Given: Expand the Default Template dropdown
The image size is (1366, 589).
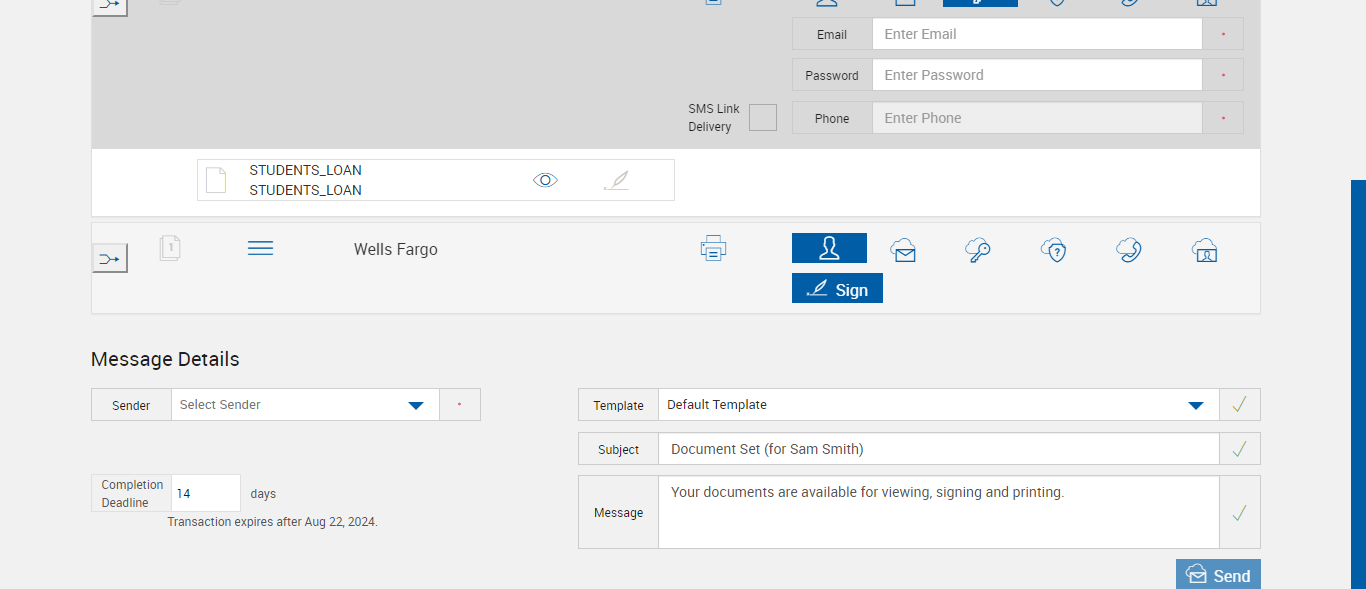Looking at the screenshot, I should 938,405.
